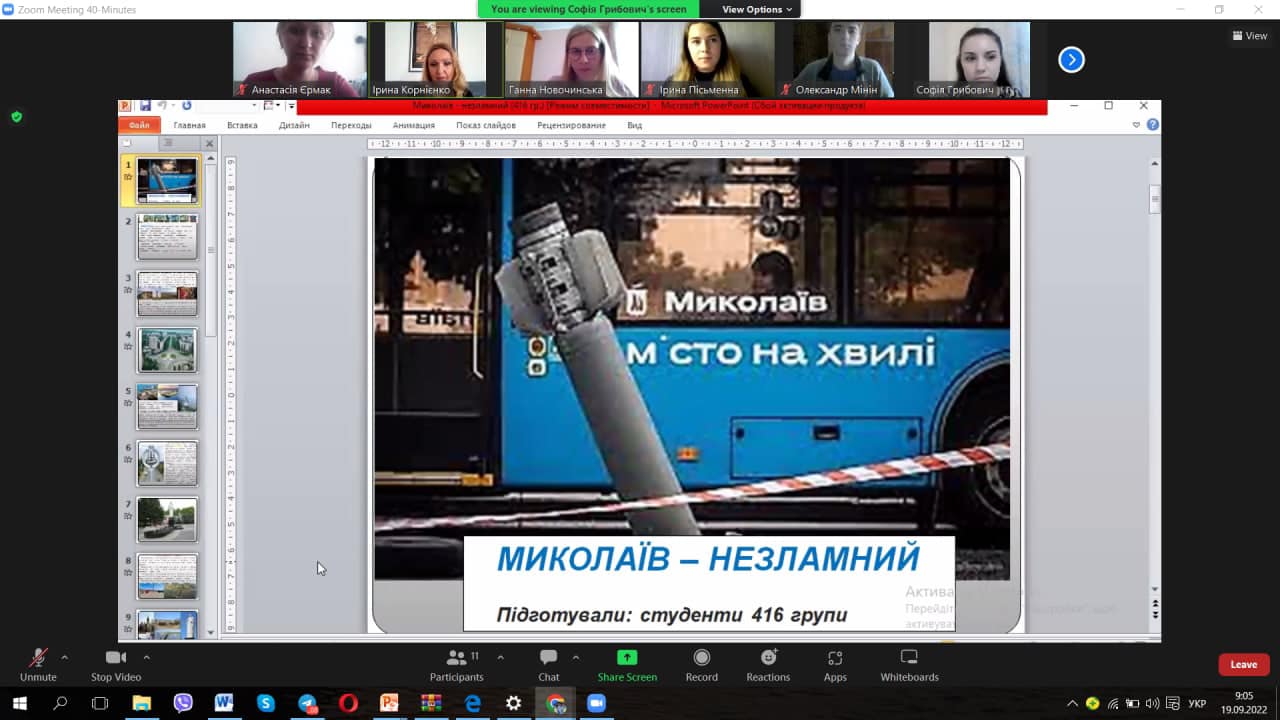1280x720 pixels.
Task: Select Ганна Новочинська's video tile
Action: [x=571, y=59]
